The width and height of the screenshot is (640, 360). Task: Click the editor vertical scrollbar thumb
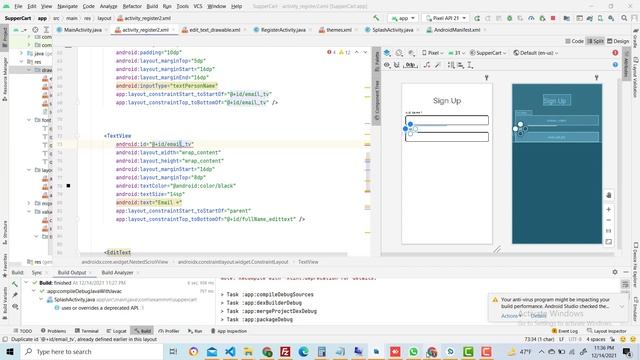tap(368, 171)
